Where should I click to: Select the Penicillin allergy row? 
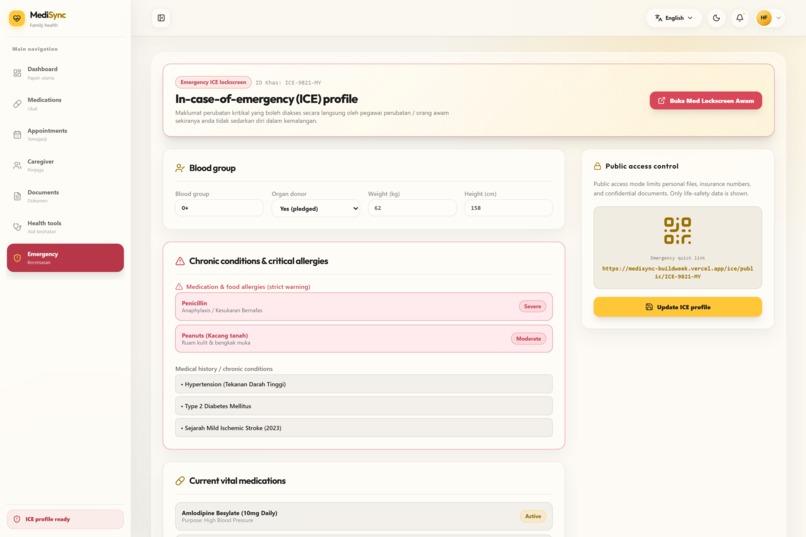(364, 307)
